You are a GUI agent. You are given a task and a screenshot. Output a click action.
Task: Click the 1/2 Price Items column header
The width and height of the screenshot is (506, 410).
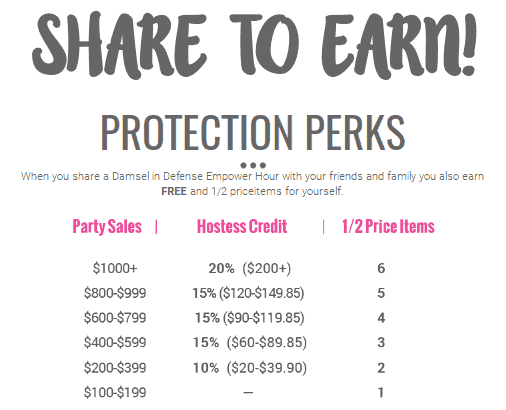coord(388,226)
